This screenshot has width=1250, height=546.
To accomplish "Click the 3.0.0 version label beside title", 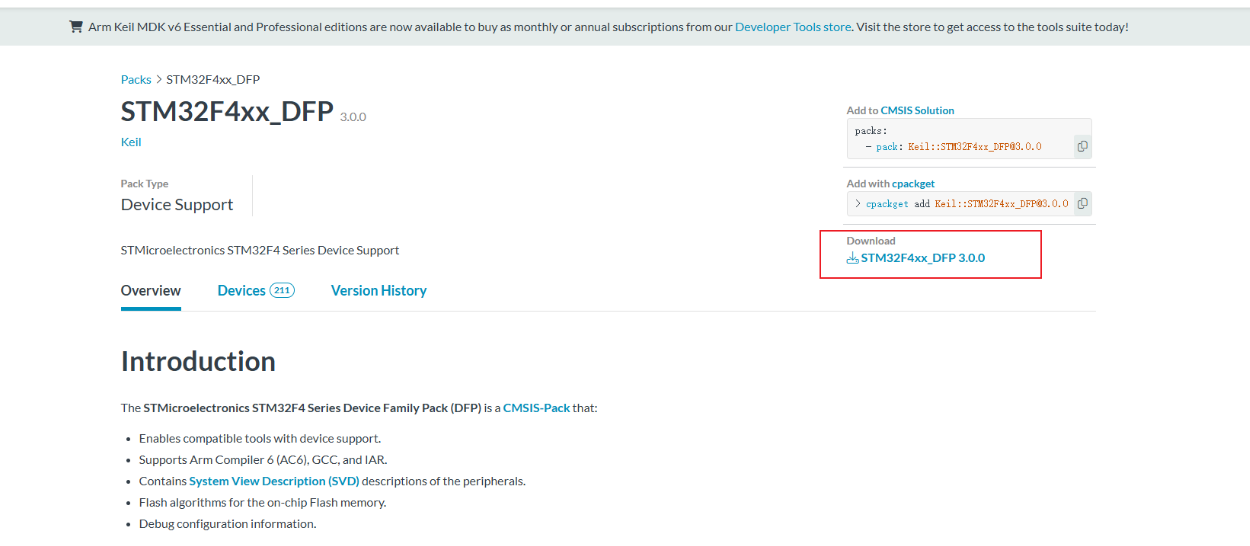I will pyautogui.click(x=353, y=117).
